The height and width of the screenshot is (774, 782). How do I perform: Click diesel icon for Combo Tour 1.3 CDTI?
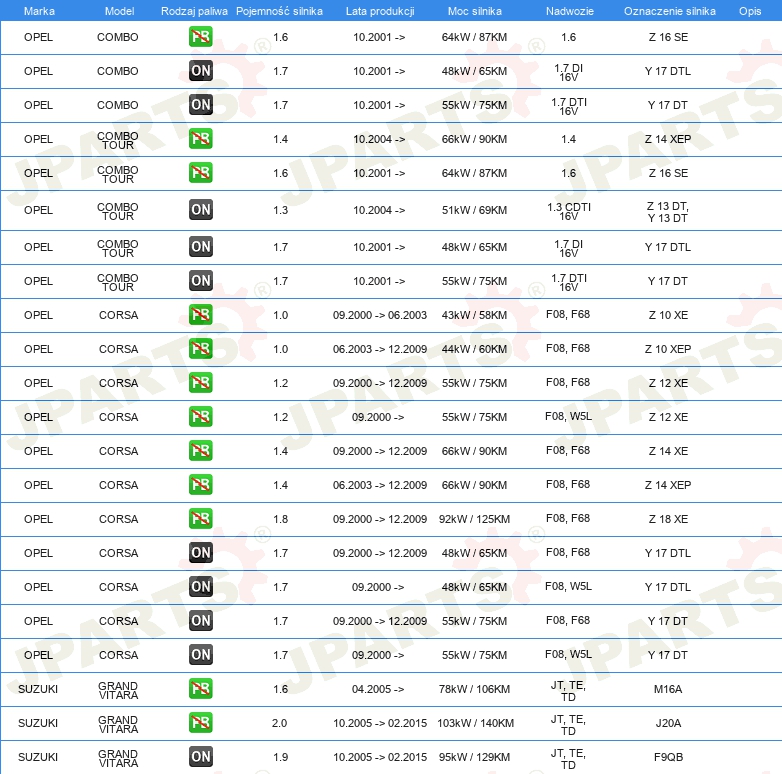click(200, 209)
